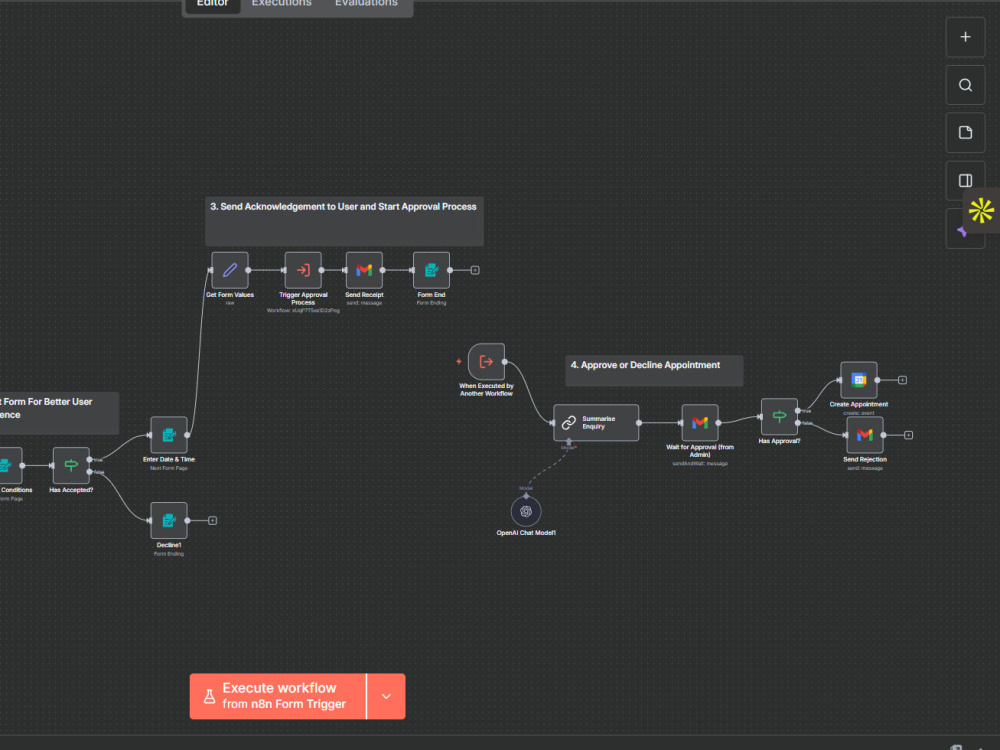
Task: Select the '3. Send Acknowledgement to User' sticky note
Action: pos(344,221)
